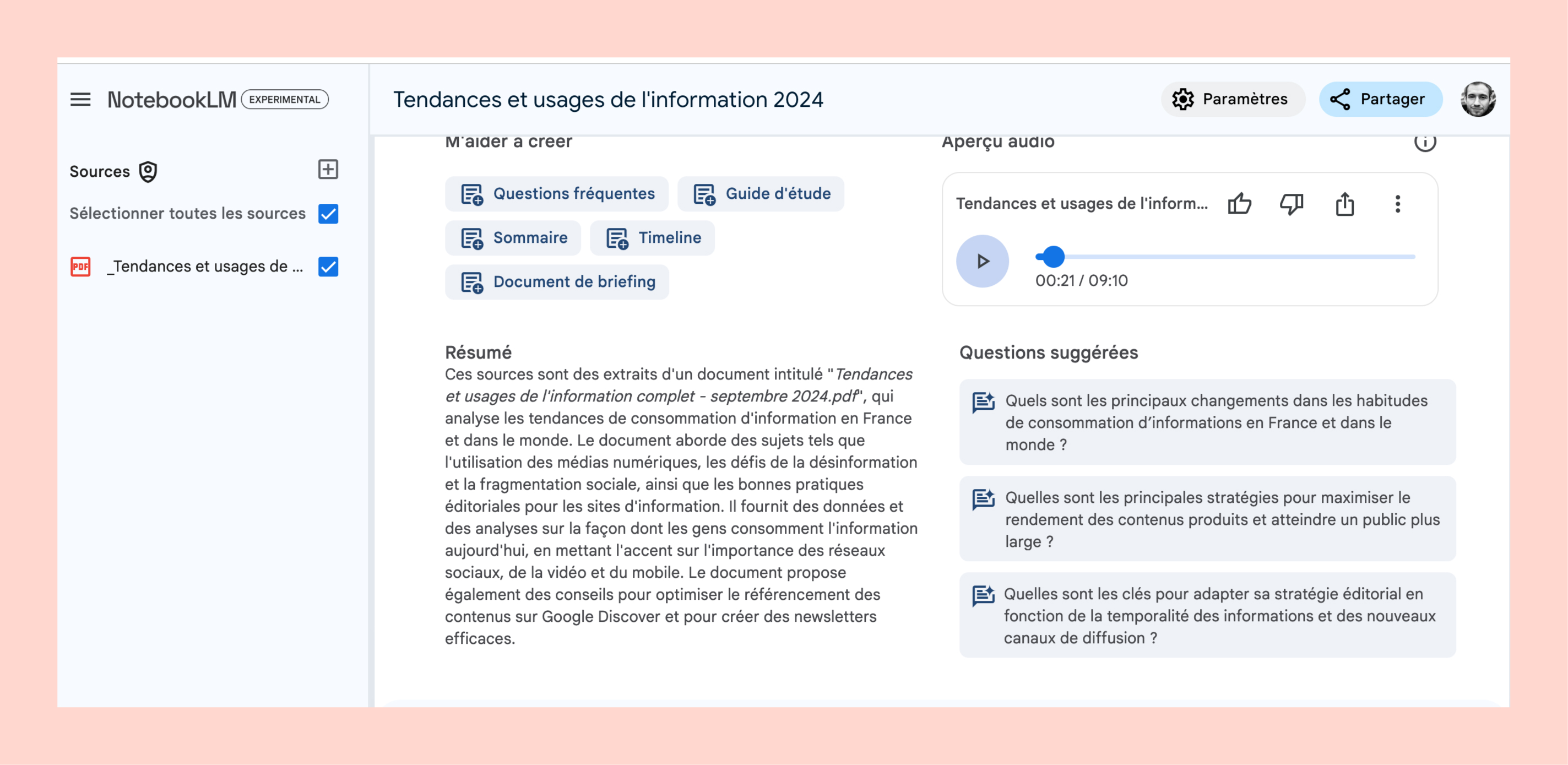This screenshot has height=765, width=1568.
Task: Generate Questions fréquentes document
Action: coord(556,193)
